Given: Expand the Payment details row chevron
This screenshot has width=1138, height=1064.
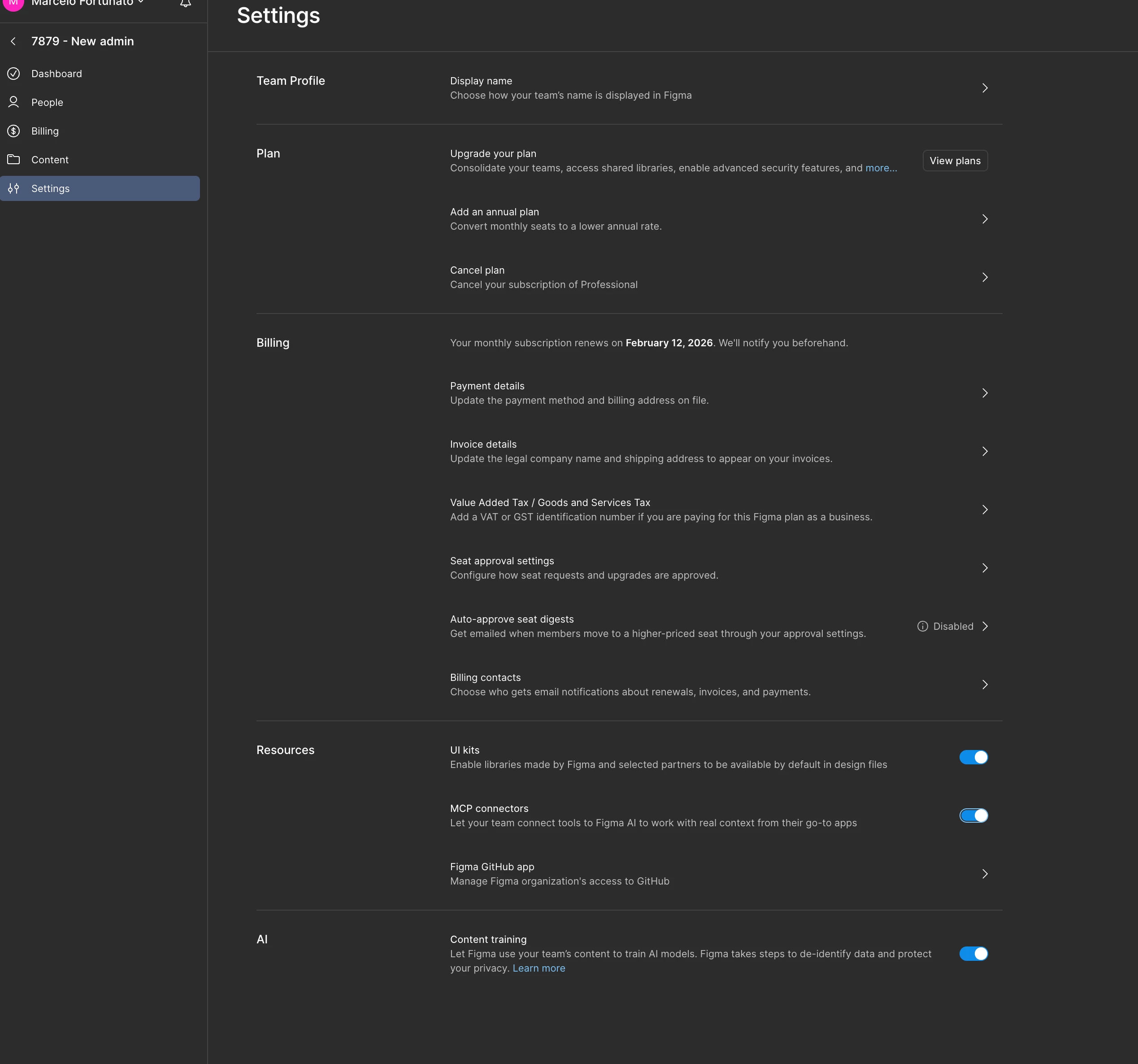Looking at the screenshot, I should point(985,393).
